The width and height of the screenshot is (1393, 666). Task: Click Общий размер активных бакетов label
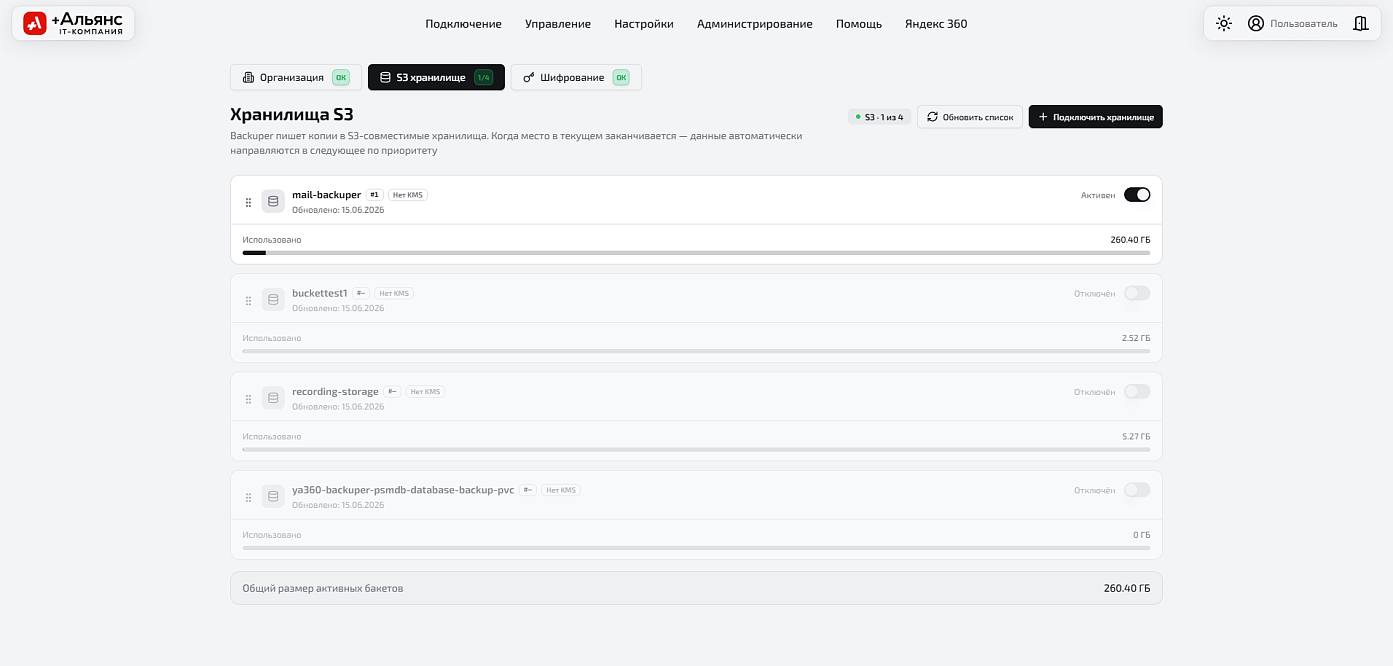point(323,588)
